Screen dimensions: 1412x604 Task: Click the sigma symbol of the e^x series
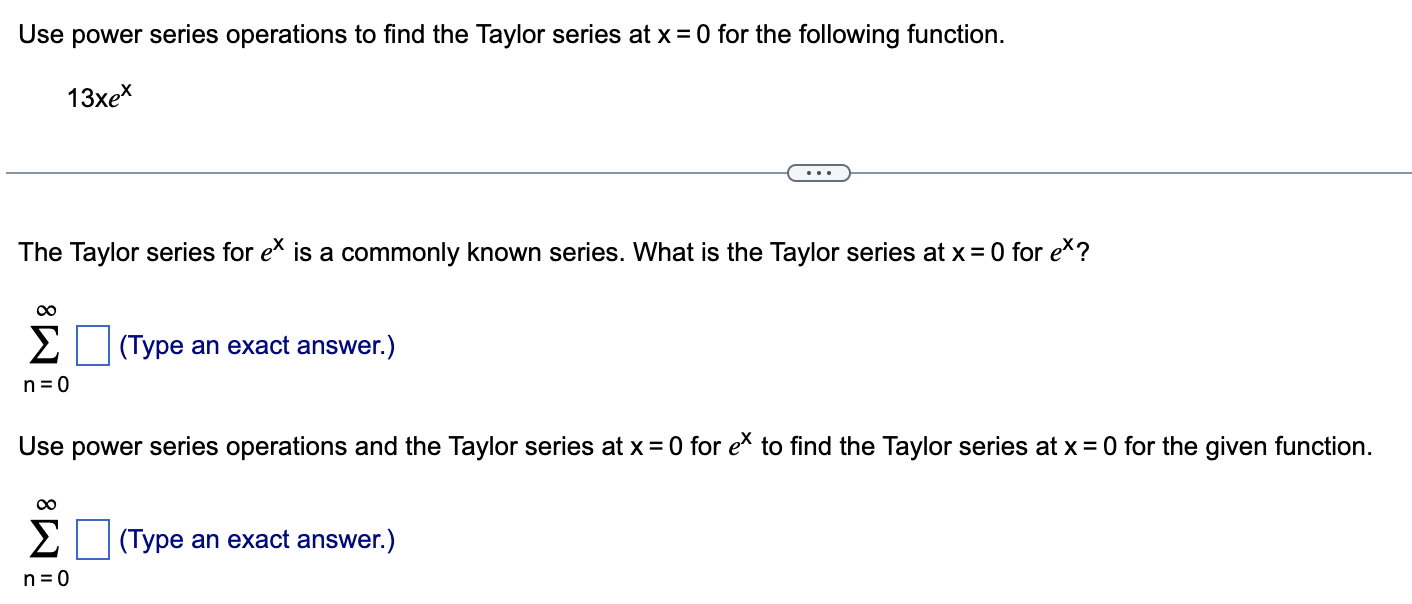[x=45, y=347]
